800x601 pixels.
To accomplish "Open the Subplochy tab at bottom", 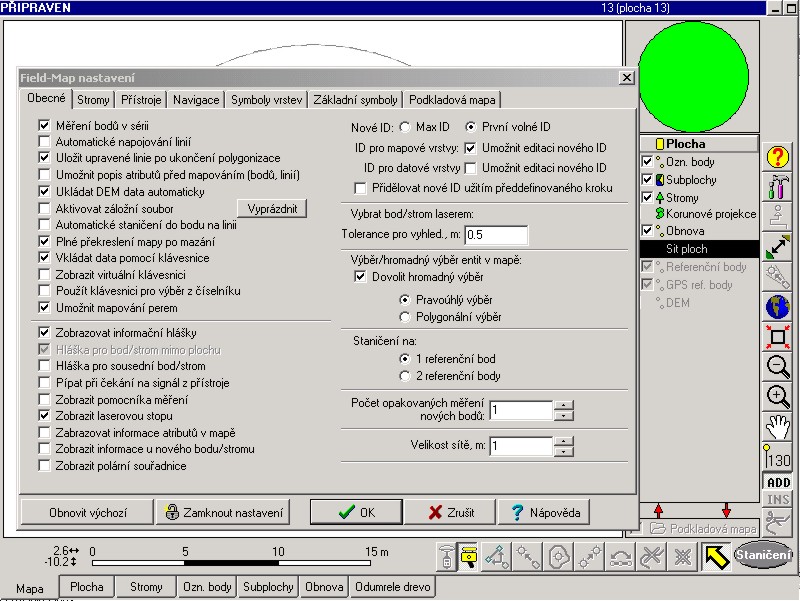I will point(268,587).
